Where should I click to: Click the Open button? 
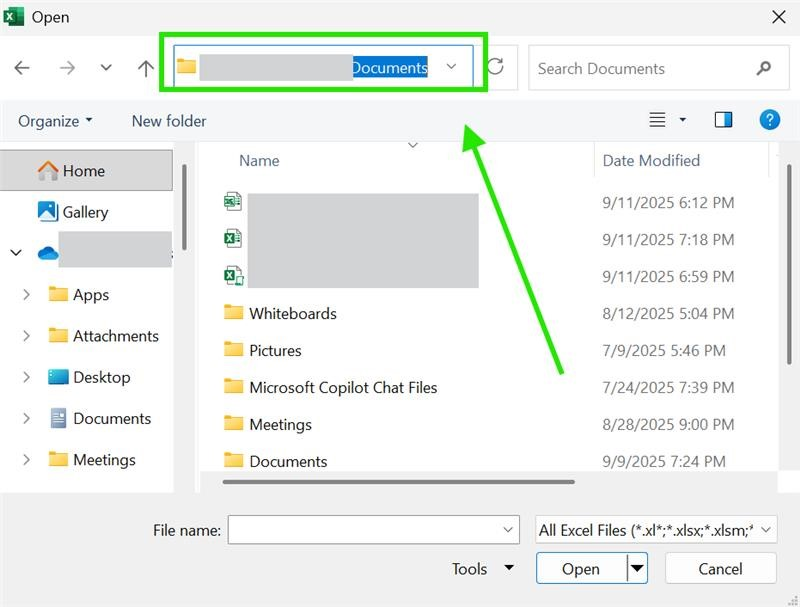(x=581, y=568)
